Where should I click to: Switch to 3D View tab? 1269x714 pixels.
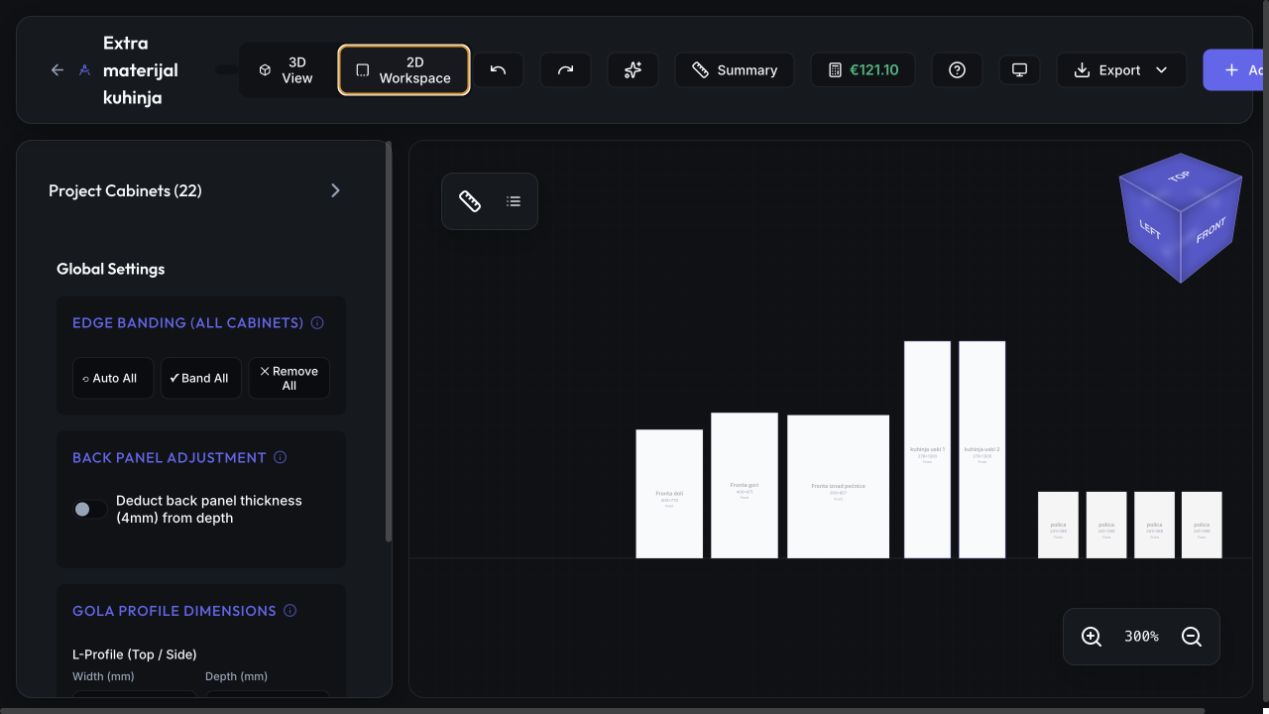coord(286,70)
